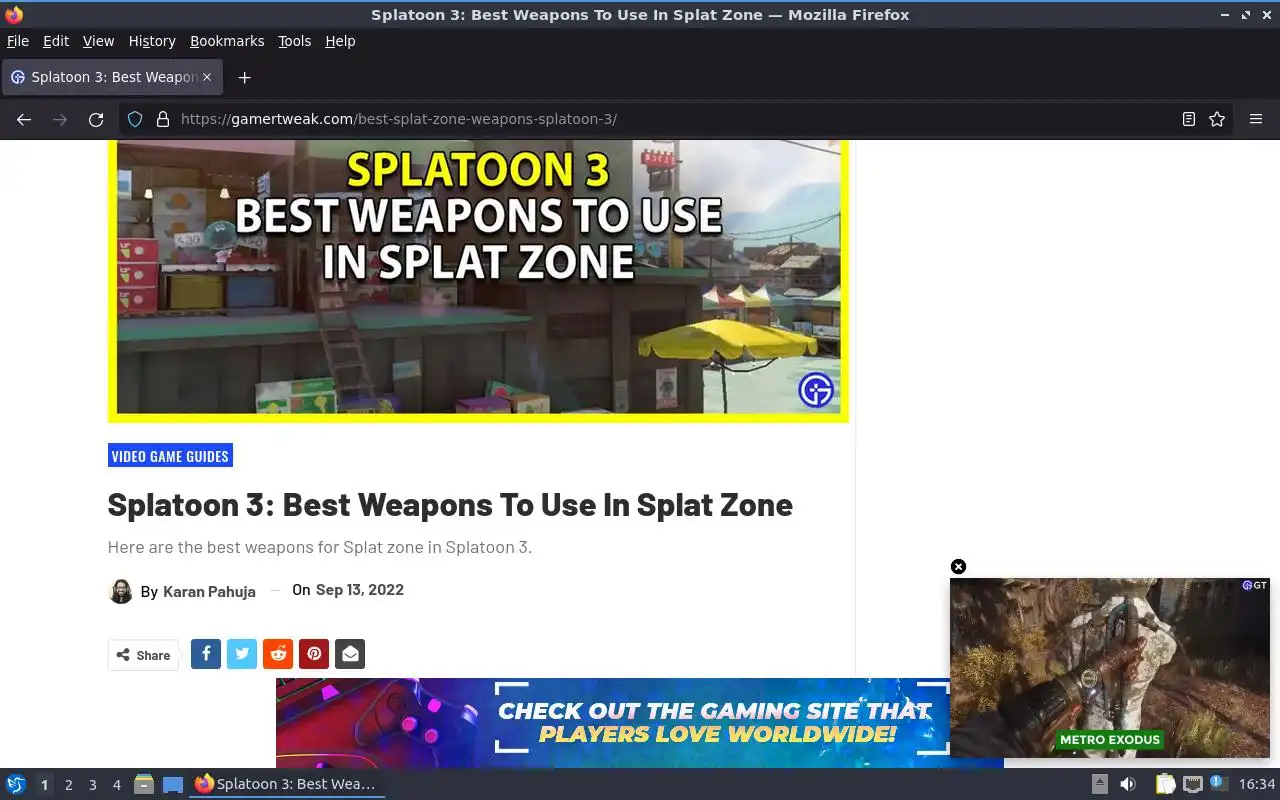This screenshot has width=1280, height=800.
Task: Open the file manager taskbar icon
Action: [x=143, y=784]
